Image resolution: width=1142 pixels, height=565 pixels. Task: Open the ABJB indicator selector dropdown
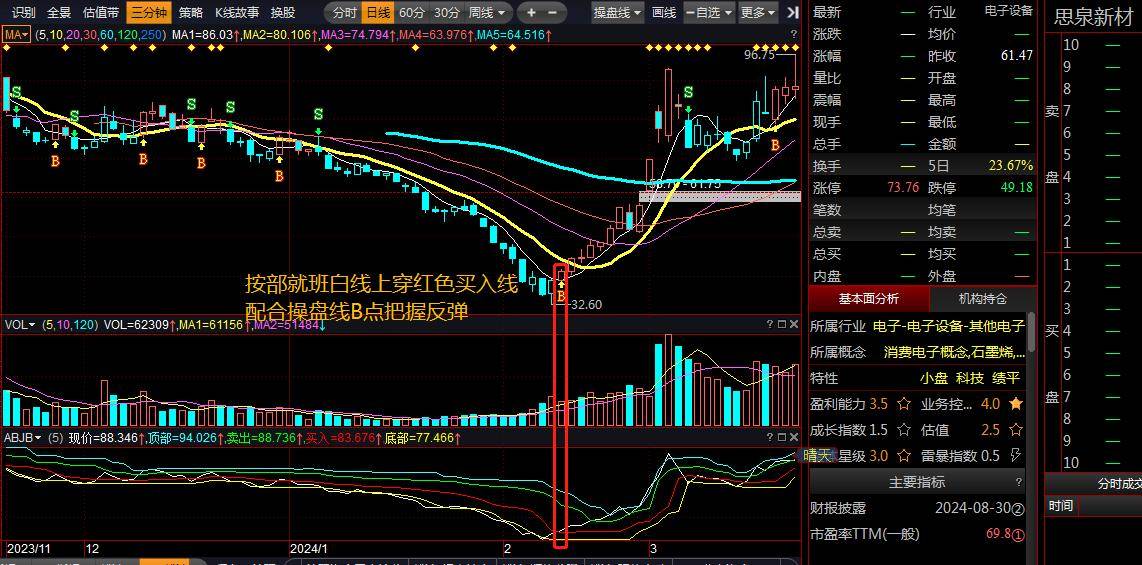point(23,438)
